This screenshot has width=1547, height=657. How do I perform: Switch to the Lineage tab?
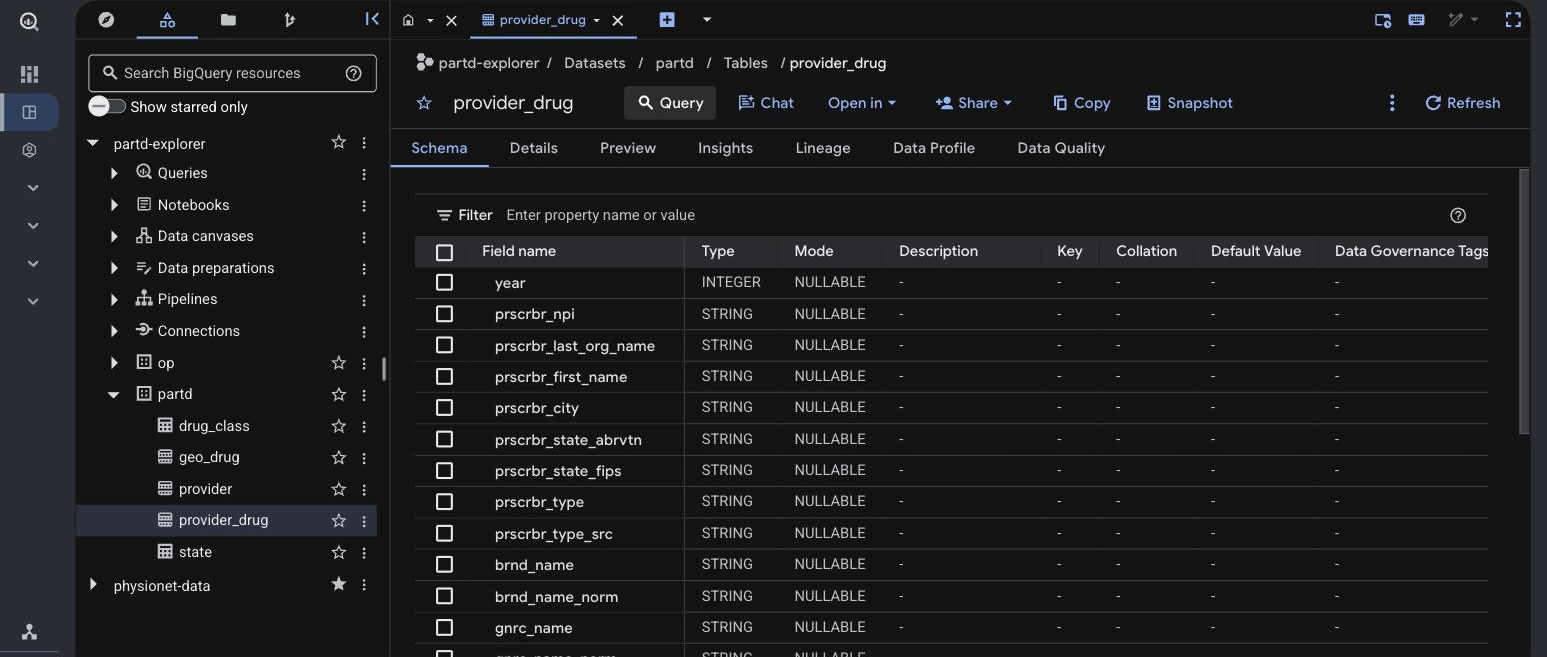(x=823, y=148)
